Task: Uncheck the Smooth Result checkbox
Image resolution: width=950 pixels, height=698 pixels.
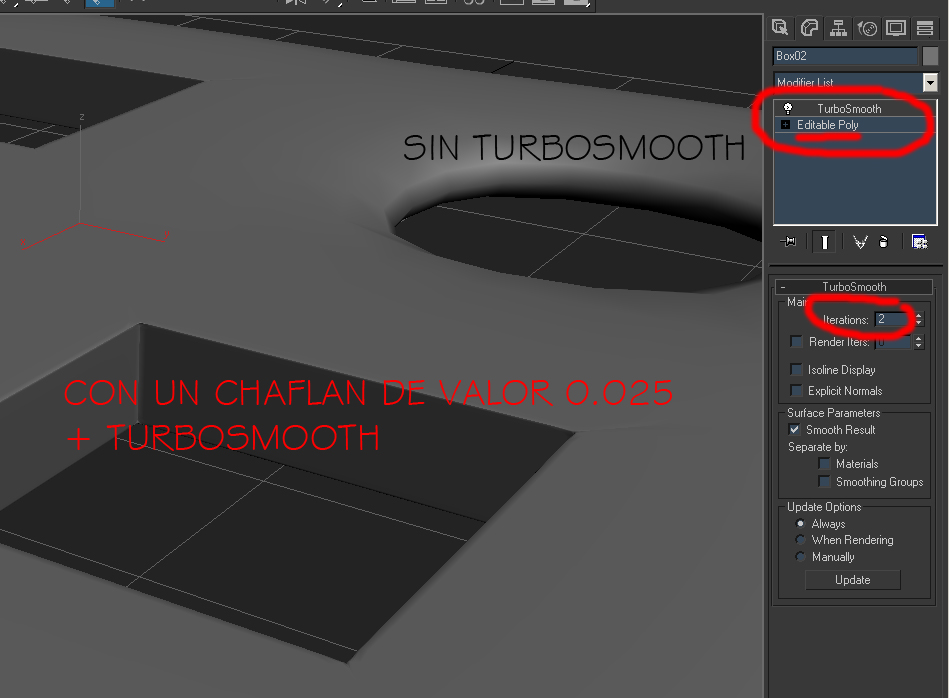Action: pos(795,430)
